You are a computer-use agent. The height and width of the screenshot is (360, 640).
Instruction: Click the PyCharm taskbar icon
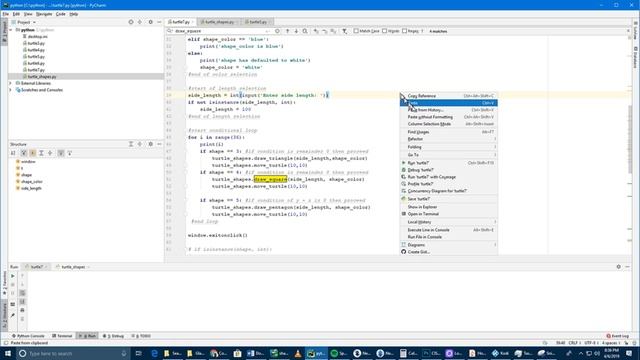[316, 353]
